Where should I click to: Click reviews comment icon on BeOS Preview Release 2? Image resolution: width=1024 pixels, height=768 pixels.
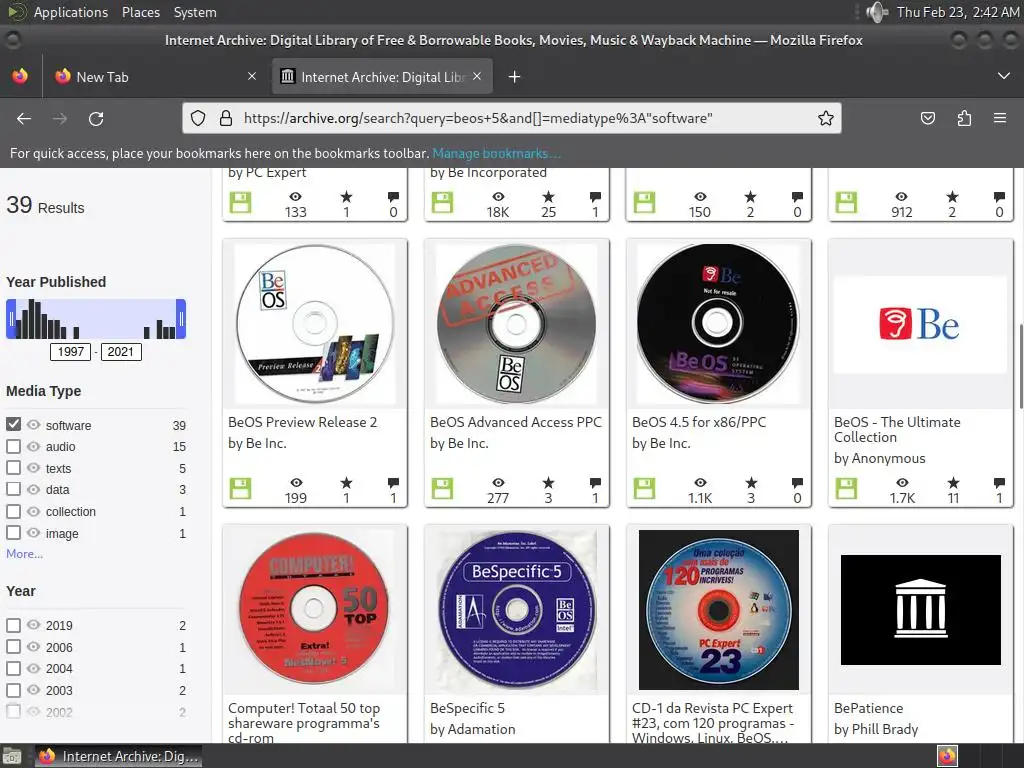coord(393,483)
